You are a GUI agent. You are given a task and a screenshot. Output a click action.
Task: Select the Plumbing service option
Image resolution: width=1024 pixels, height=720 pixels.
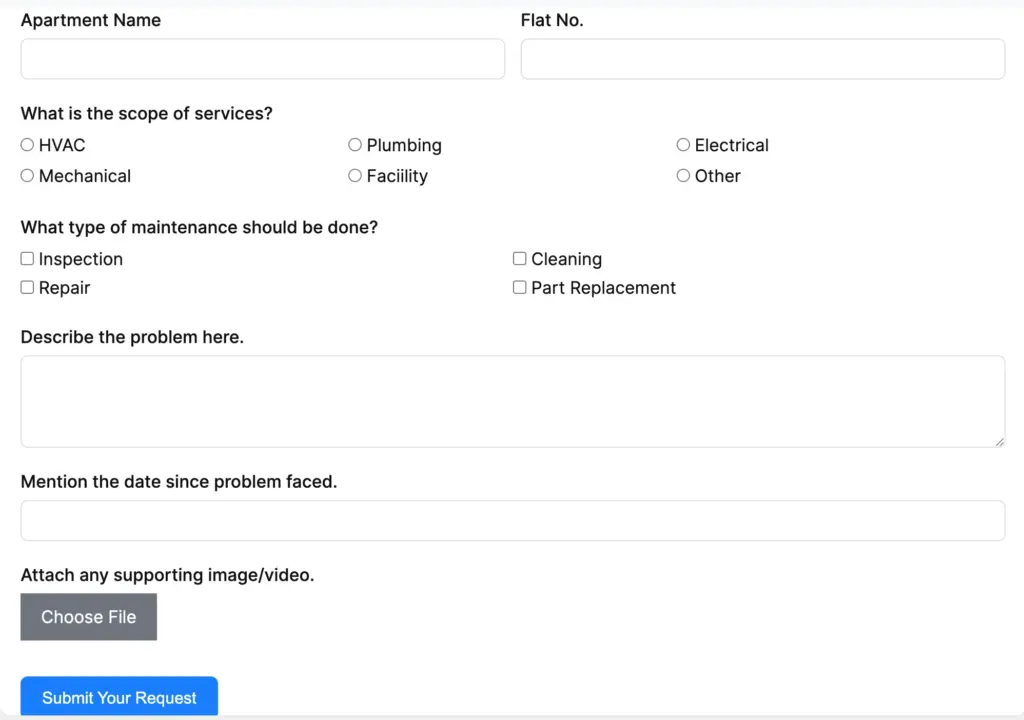click(x=355, y=145)
